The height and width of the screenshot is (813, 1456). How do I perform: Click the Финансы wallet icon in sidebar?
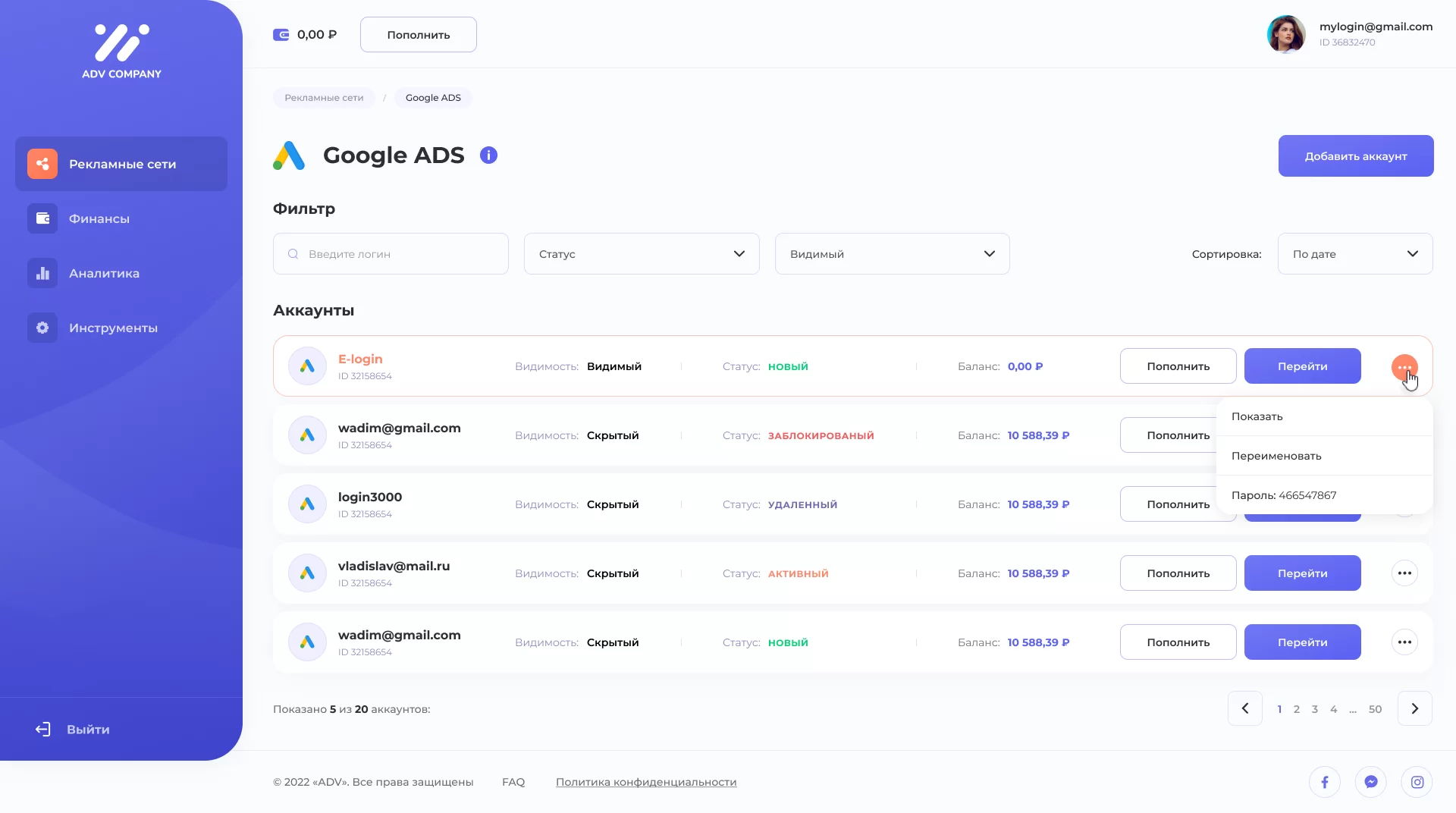pyautogui.click(x=42, y=218)
